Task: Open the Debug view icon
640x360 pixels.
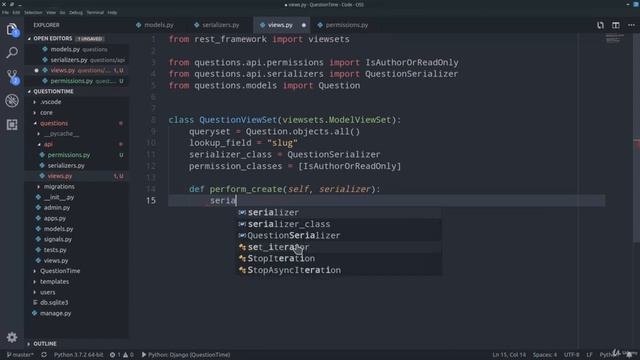Action: [12, 100]
